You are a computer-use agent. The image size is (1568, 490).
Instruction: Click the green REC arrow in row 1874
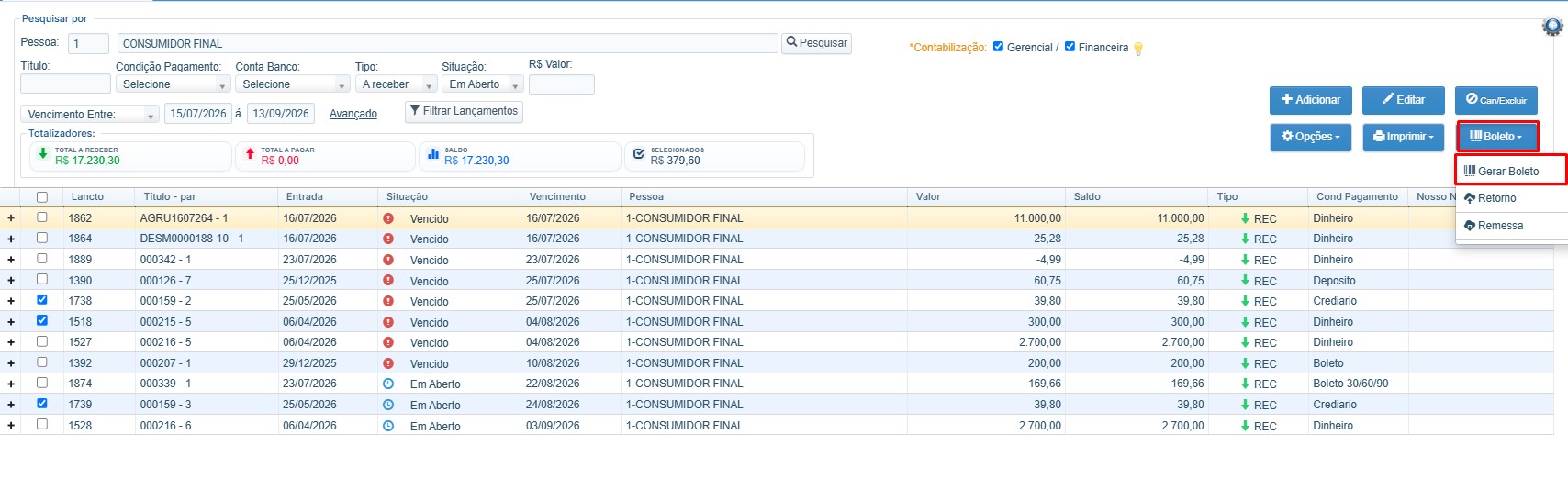tap(1245, 384)
